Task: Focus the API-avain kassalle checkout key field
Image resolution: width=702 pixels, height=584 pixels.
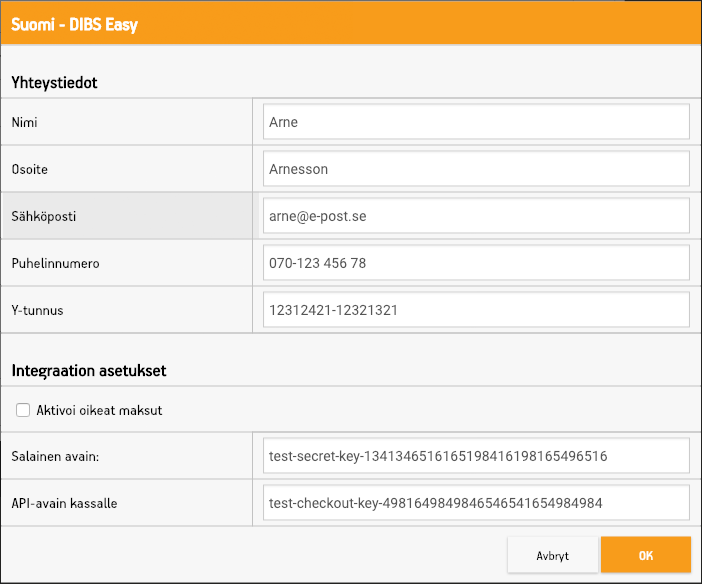Action: click(476, 503)
